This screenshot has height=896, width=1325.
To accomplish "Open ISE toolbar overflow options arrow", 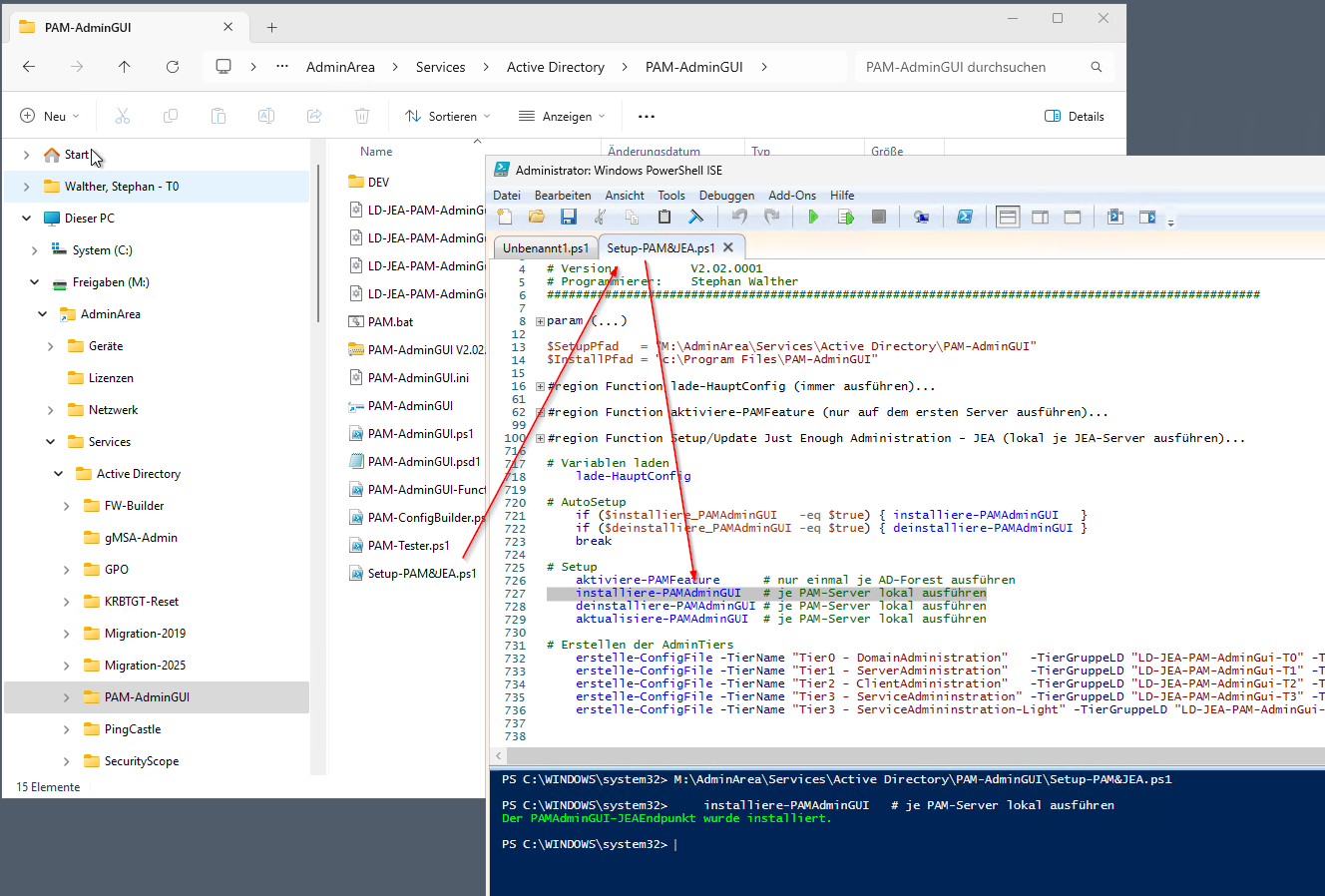I will (x=1171, y=222).
